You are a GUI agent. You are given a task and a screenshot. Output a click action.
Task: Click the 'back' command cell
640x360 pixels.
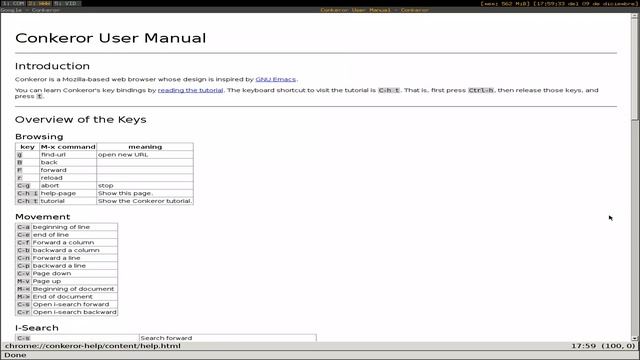pos(68,162)
